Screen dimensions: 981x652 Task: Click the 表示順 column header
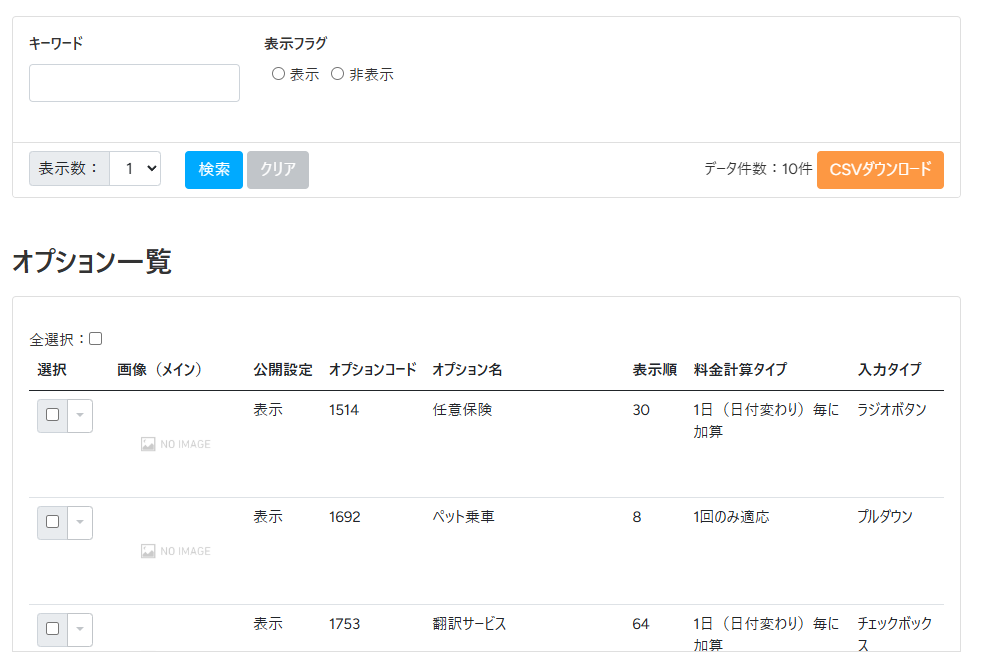[655, 370]
